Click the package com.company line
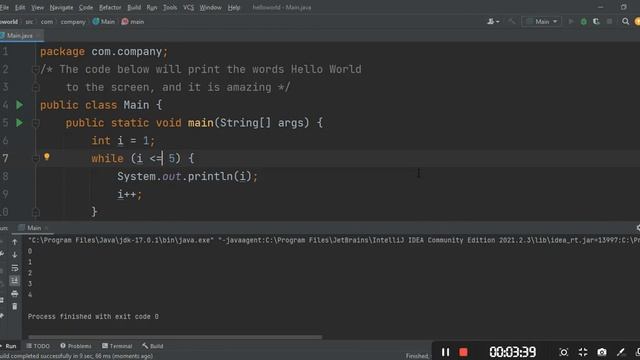The width and height of the screenshot is (640, 360). pyautogui.click(x=104, y=52)
